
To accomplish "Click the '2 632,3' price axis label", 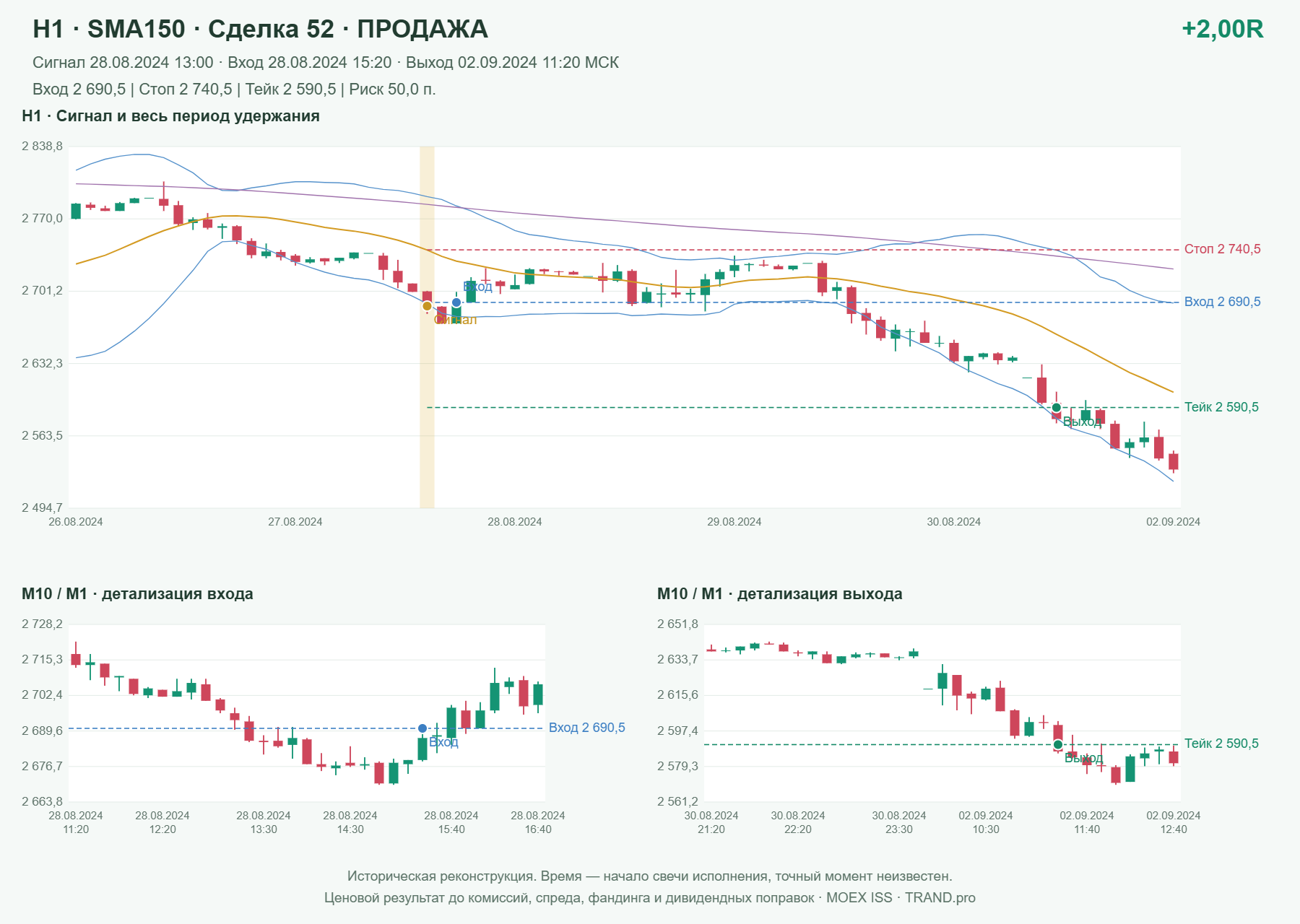I will point(43,364).
